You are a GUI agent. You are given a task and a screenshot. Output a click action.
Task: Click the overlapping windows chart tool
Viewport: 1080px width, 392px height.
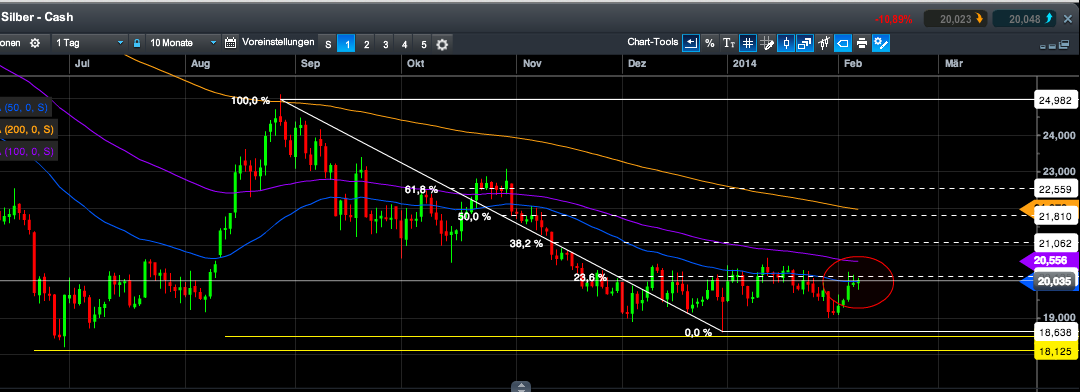804,43
